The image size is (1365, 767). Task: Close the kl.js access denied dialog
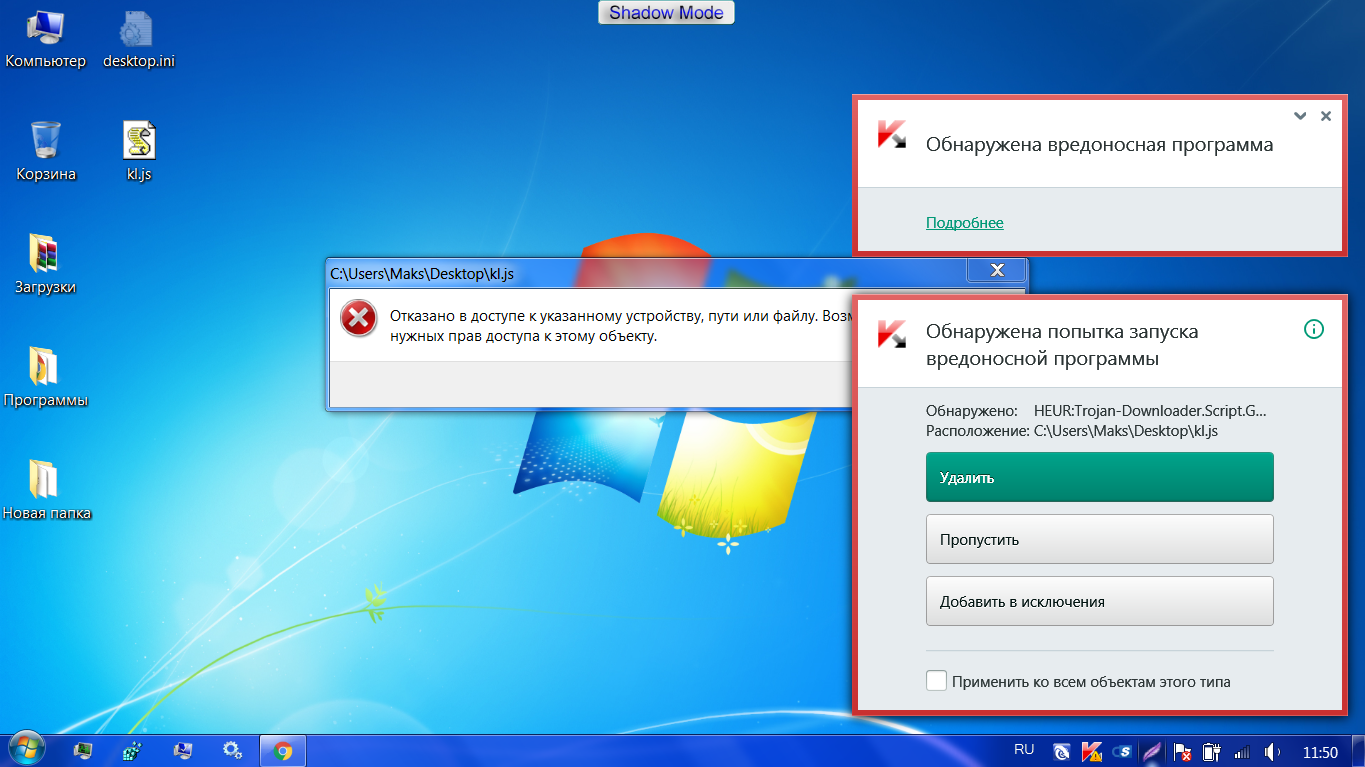(996, 270)
